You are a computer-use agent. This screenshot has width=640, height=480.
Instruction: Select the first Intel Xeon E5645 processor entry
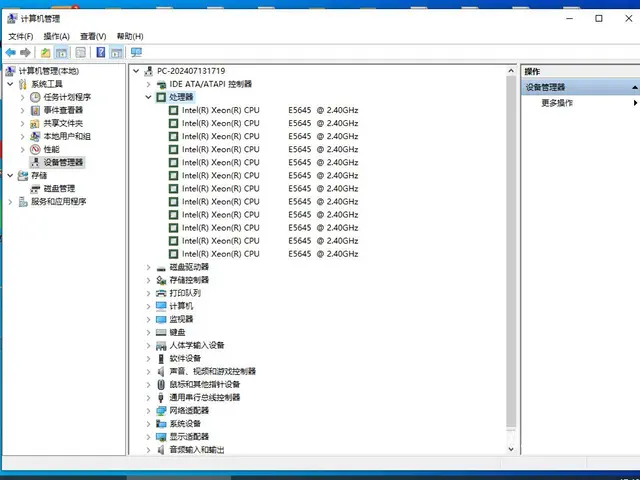pos(270,110)
